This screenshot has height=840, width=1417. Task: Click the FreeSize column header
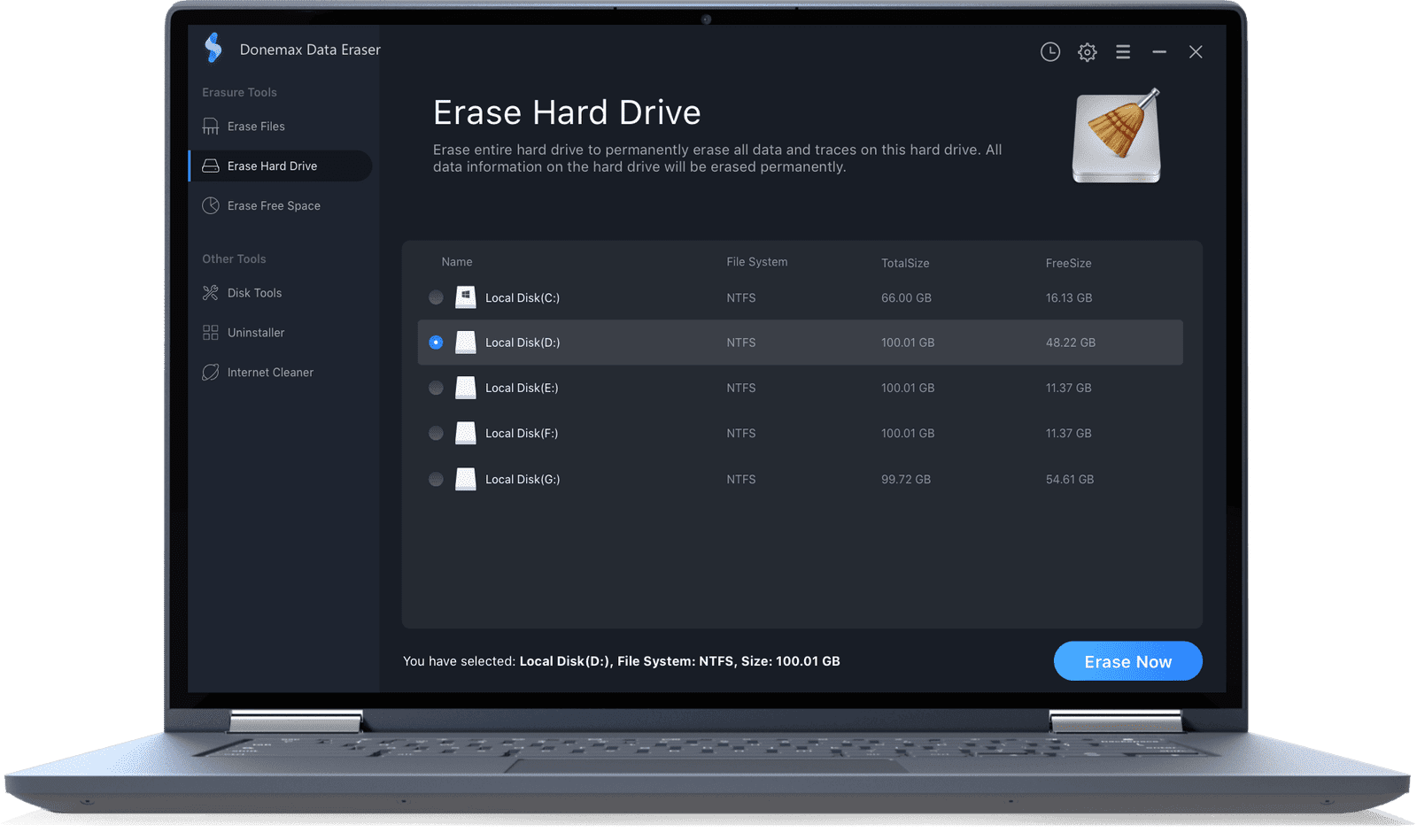pyautogui.click(x=1068, y=263)
